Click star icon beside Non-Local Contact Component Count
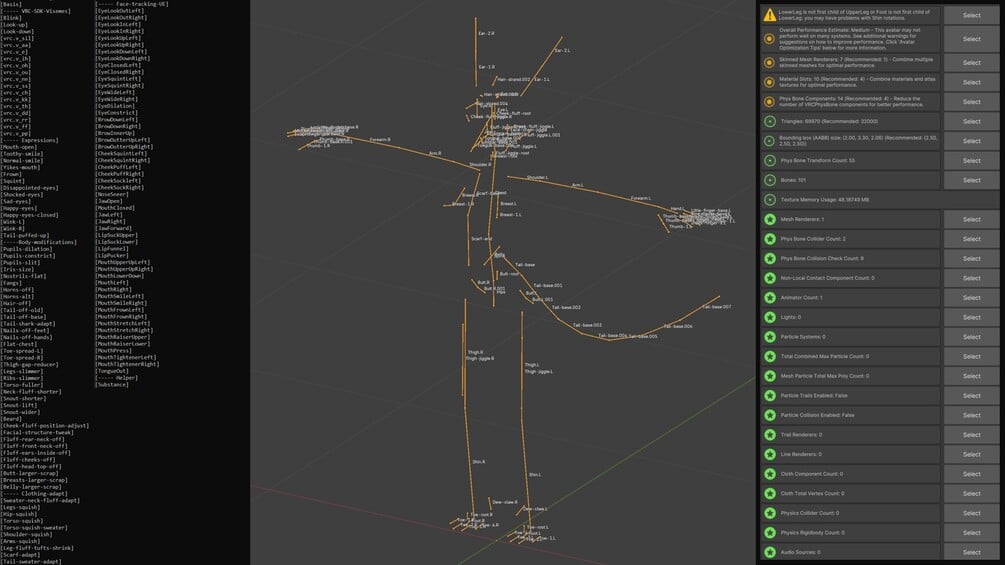The width and height of the screenshot is (1005, 565). click(770, 278)
